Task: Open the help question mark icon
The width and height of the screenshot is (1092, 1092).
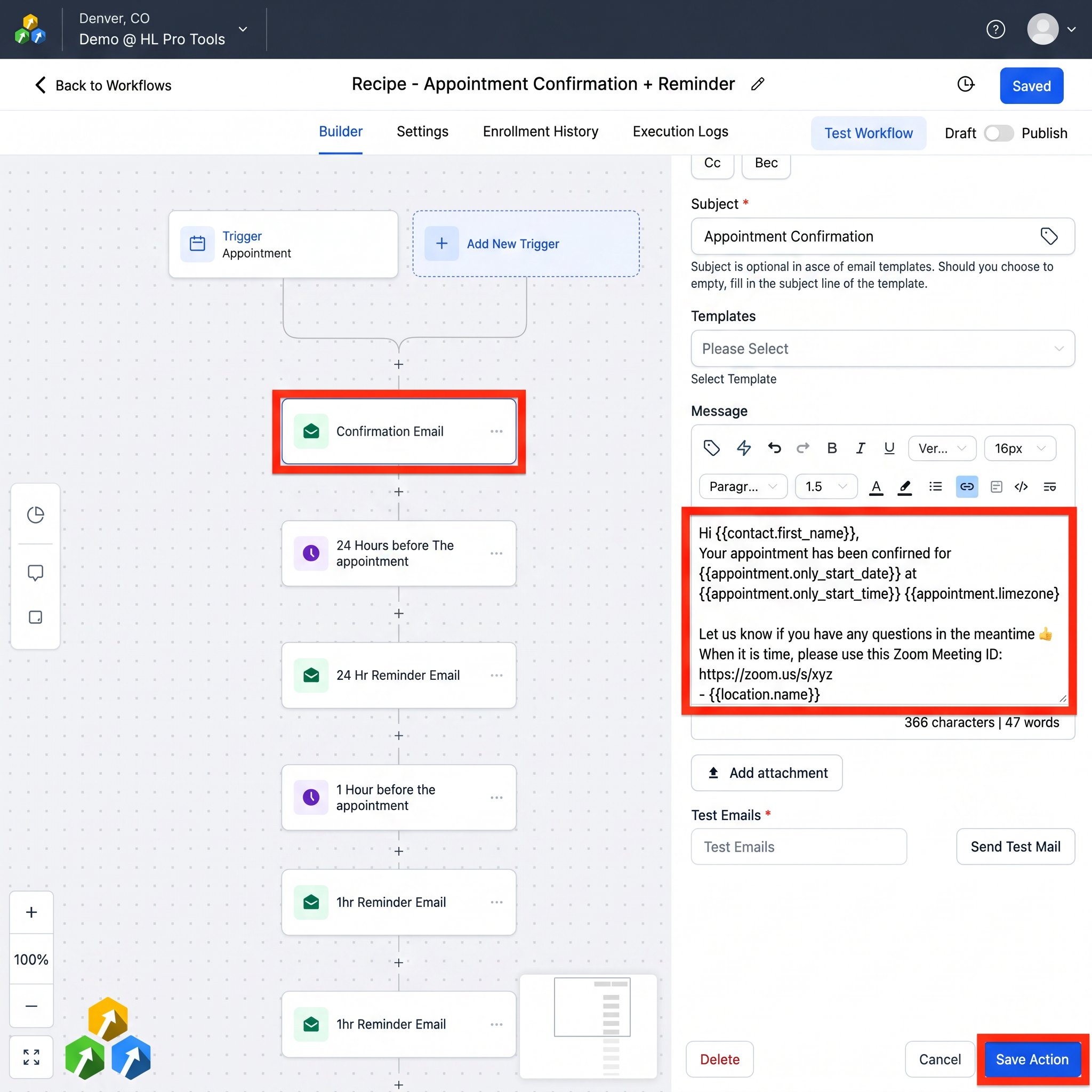Action: 995,29
